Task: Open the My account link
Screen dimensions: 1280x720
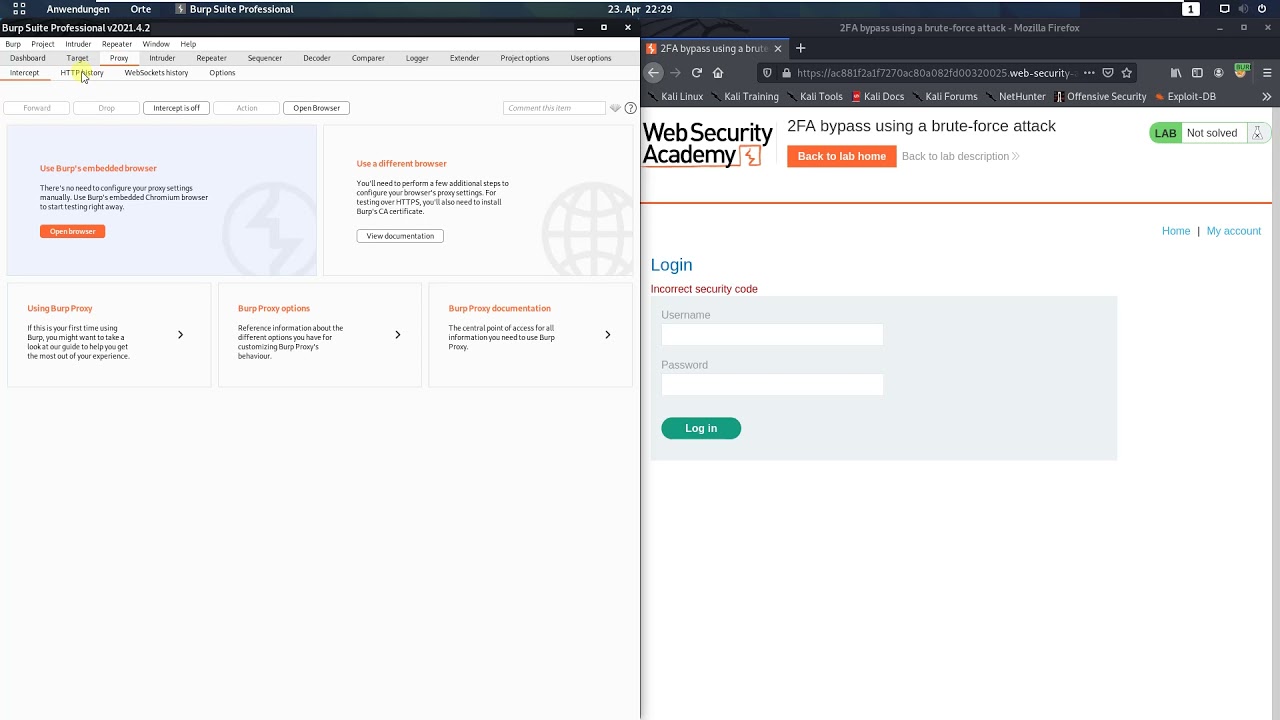Action: 1233,231
